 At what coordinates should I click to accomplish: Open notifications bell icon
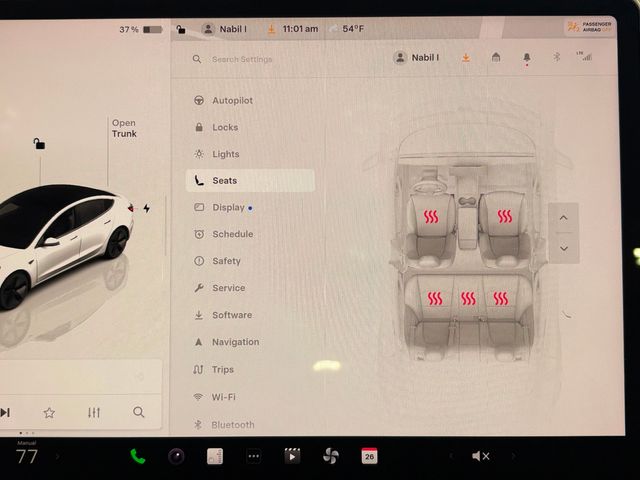click(x=527, y=58)
